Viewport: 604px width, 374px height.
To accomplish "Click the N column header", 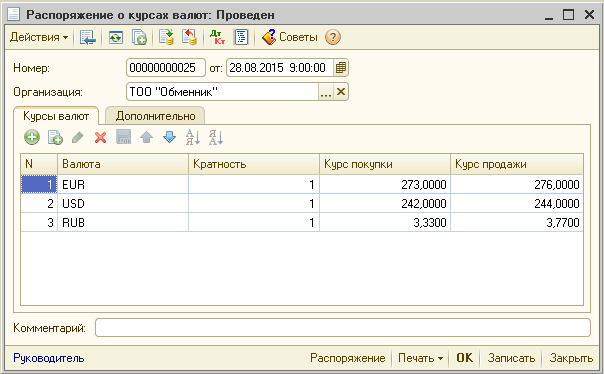I will pos(39,164).
